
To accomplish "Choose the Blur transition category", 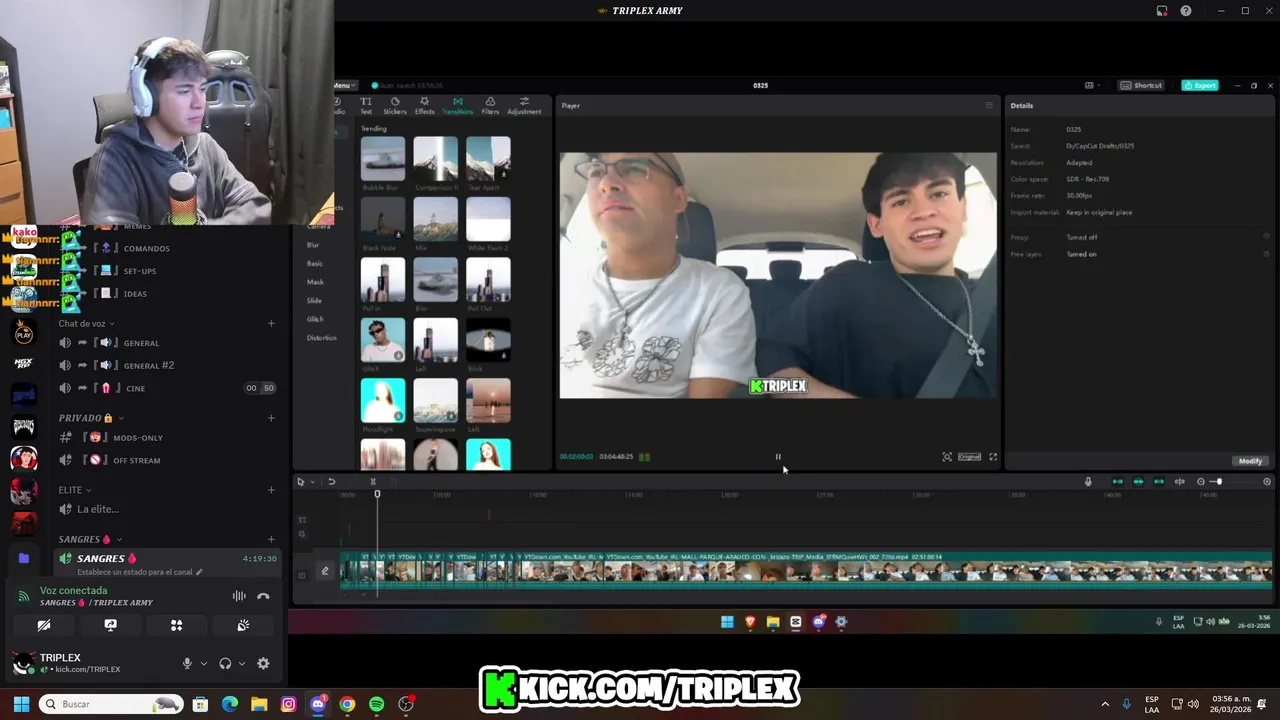I will pos(313,245).
